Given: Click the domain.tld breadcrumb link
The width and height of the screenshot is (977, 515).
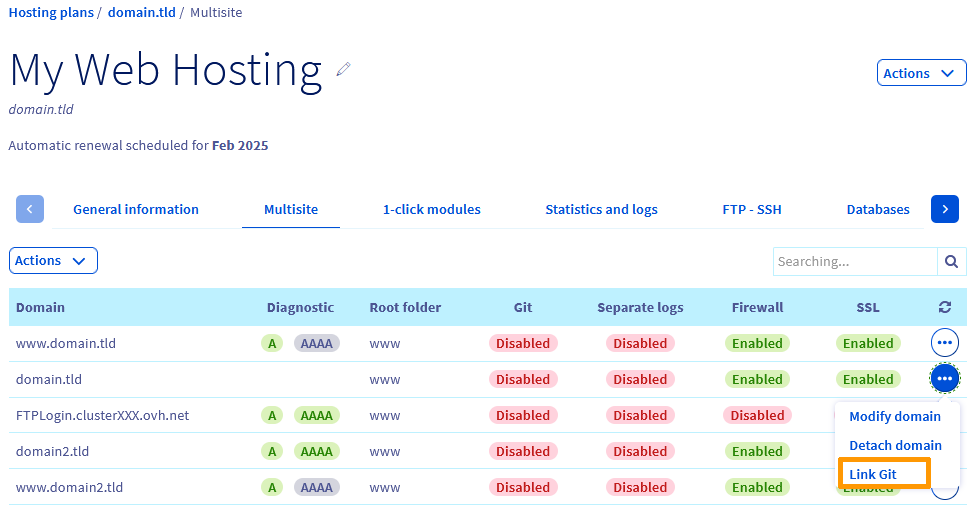Looking at the screenshot, I should [x=142, y=13].
